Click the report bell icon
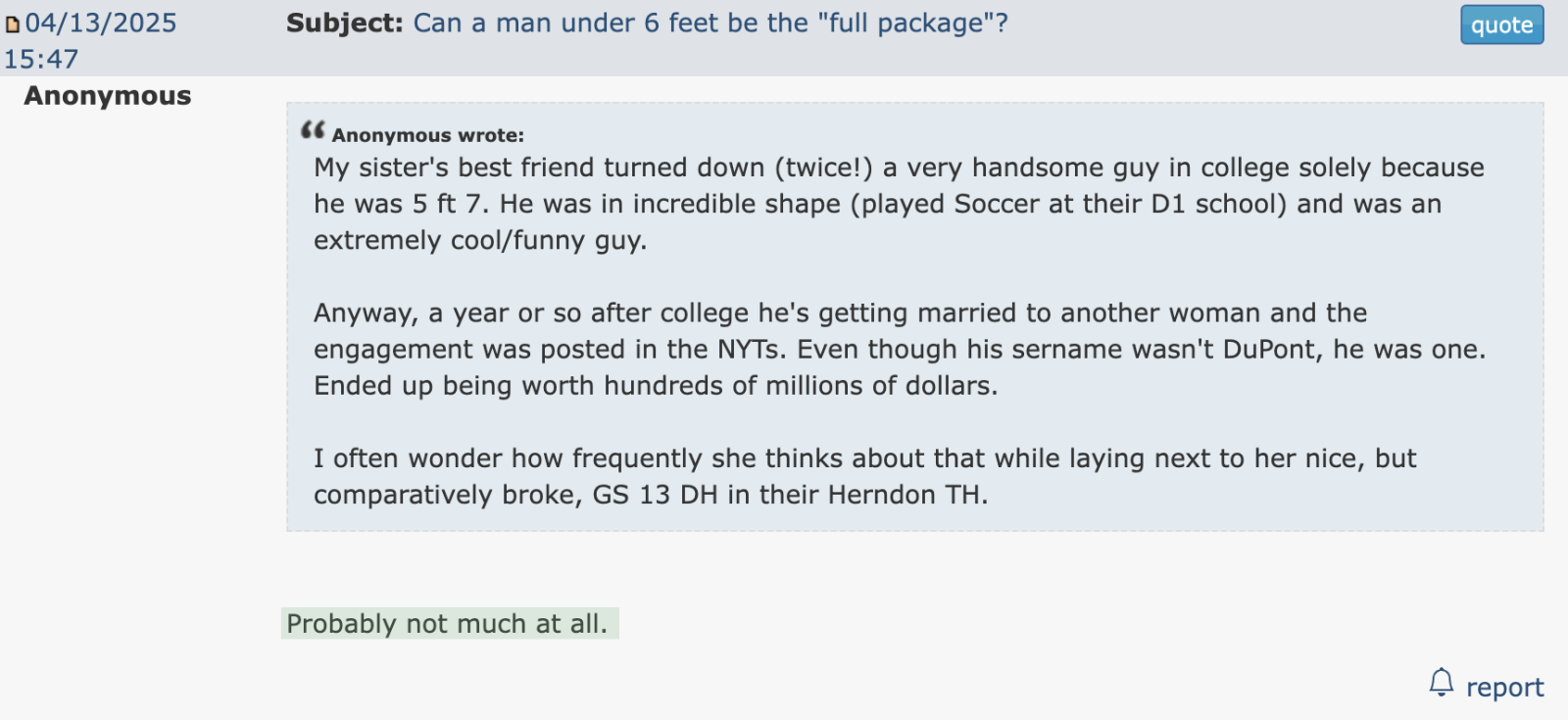Viewport: 1568px width, 720px height. [x=1441, y=682]
